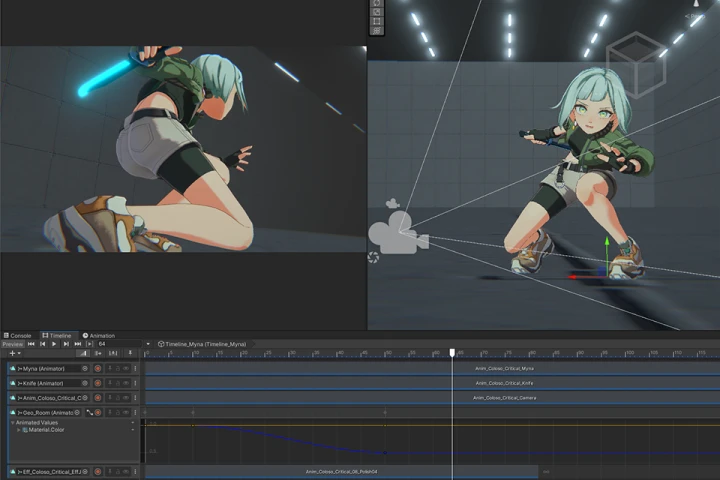Toggle eye visibility on Geo_Room track
Image resolution: width=720 pixels, height=480 pixels.
tap(126, 412)
